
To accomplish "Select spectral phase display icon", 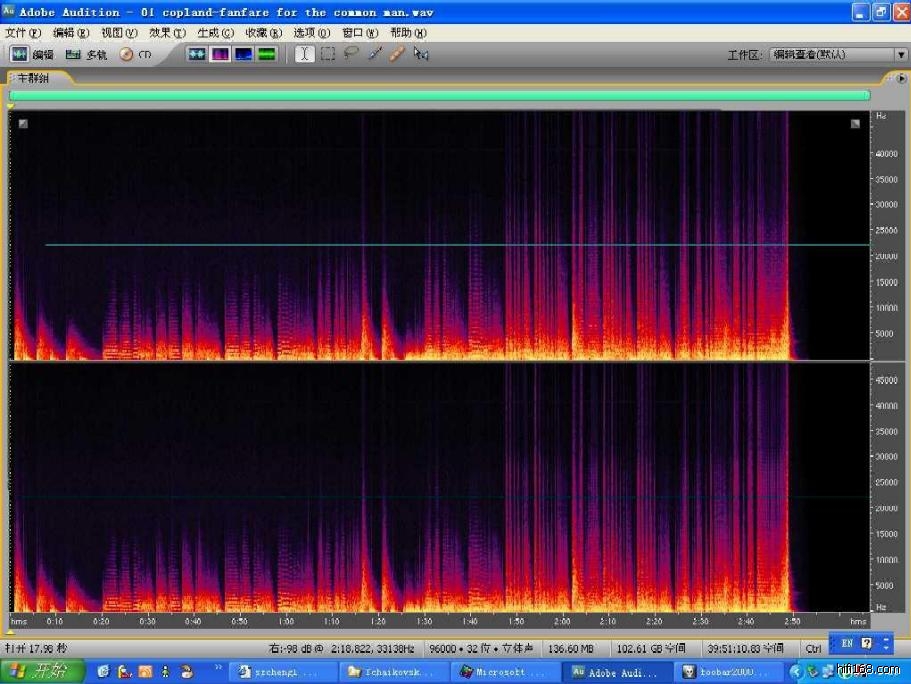I will tap(266, 54).
